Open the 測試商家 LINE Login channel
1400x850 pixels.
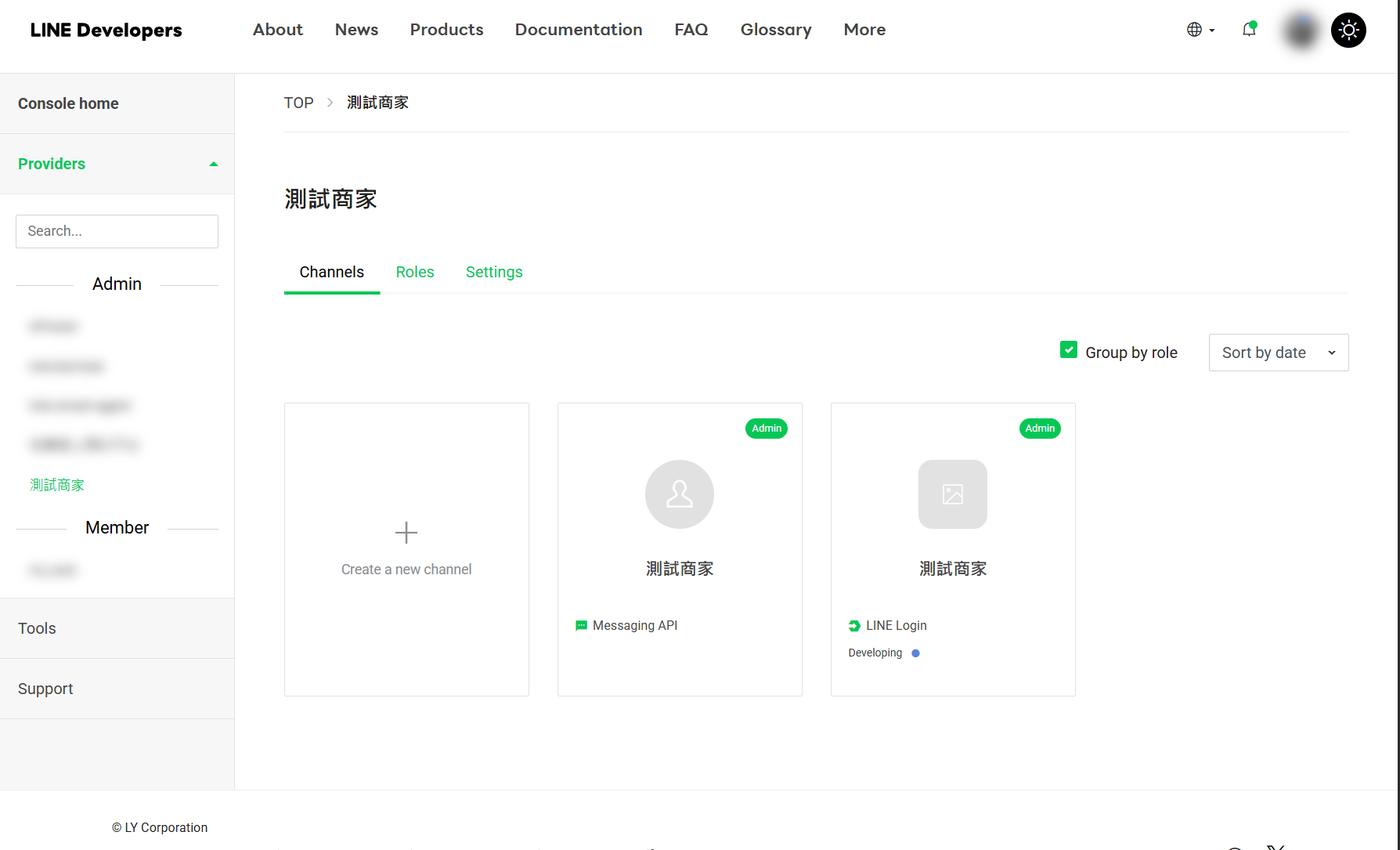953,549
